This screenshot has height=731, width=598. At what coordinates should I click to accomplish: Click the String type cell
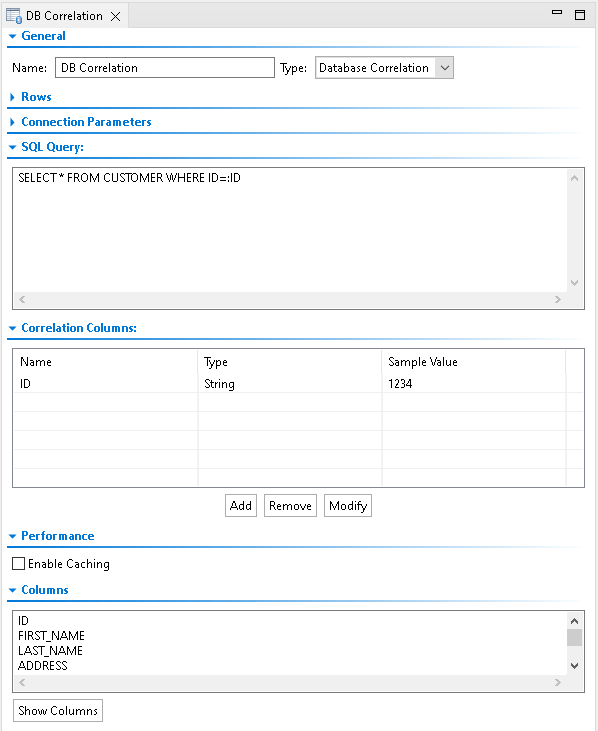[x=290, y=384]
